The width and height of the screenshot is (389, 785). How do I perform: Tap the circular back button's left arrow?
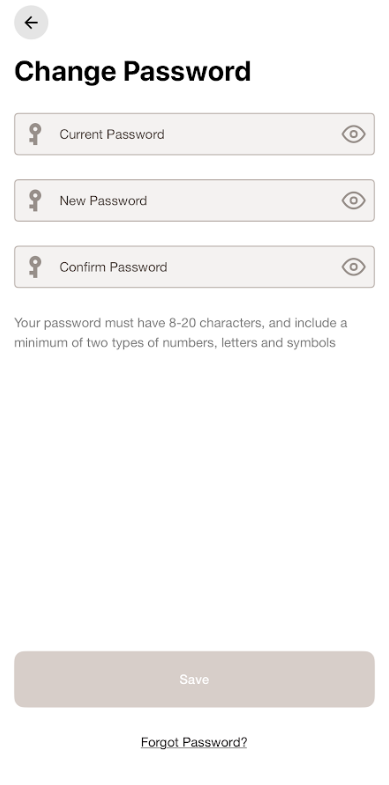point(31,23)
